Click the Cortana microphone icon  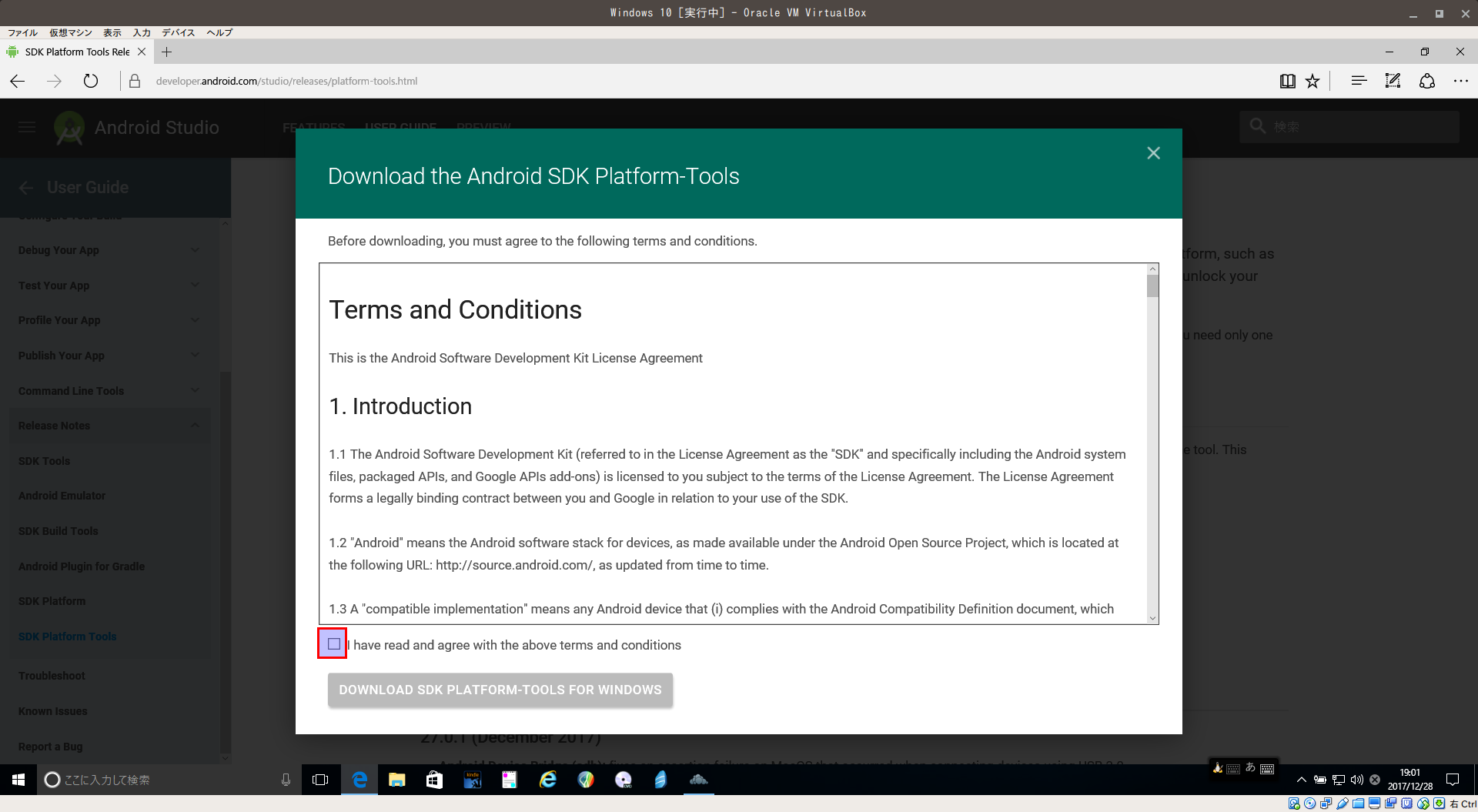[x=286, y=780]
